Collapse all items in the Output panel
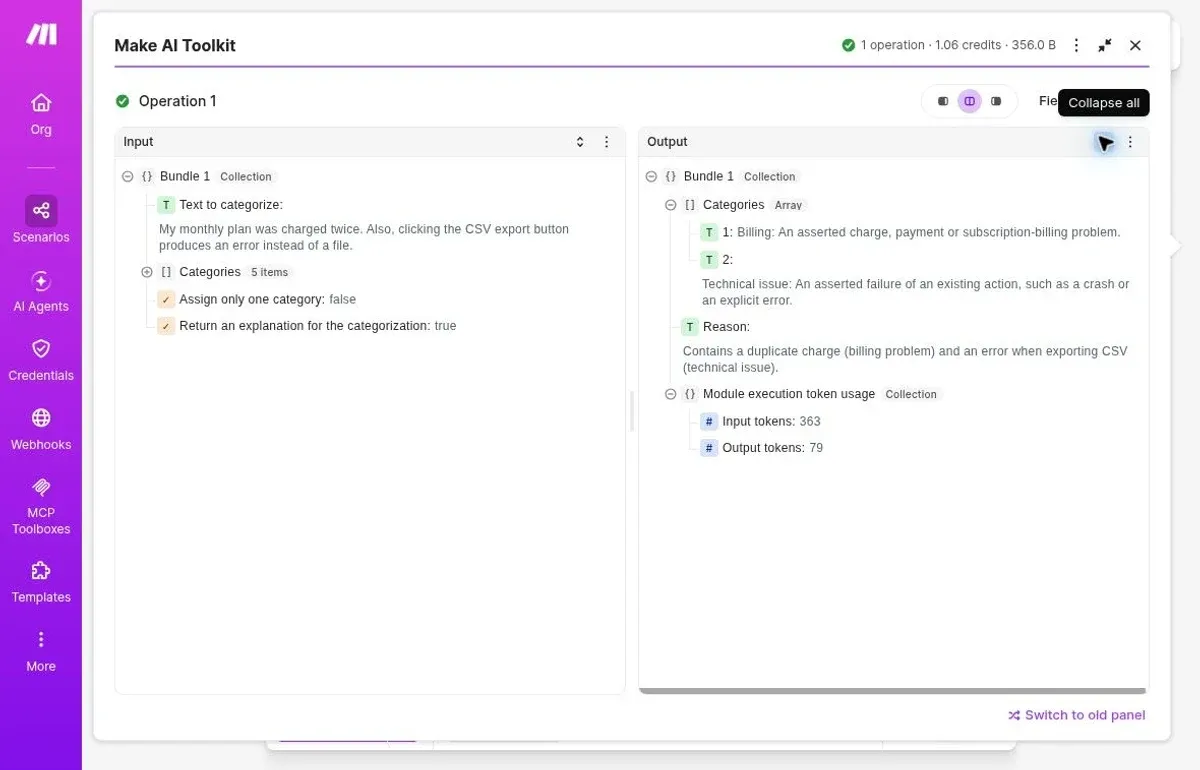This screenshot has height=770, width=1200. pyautogui.click(x=1104, y=142)
